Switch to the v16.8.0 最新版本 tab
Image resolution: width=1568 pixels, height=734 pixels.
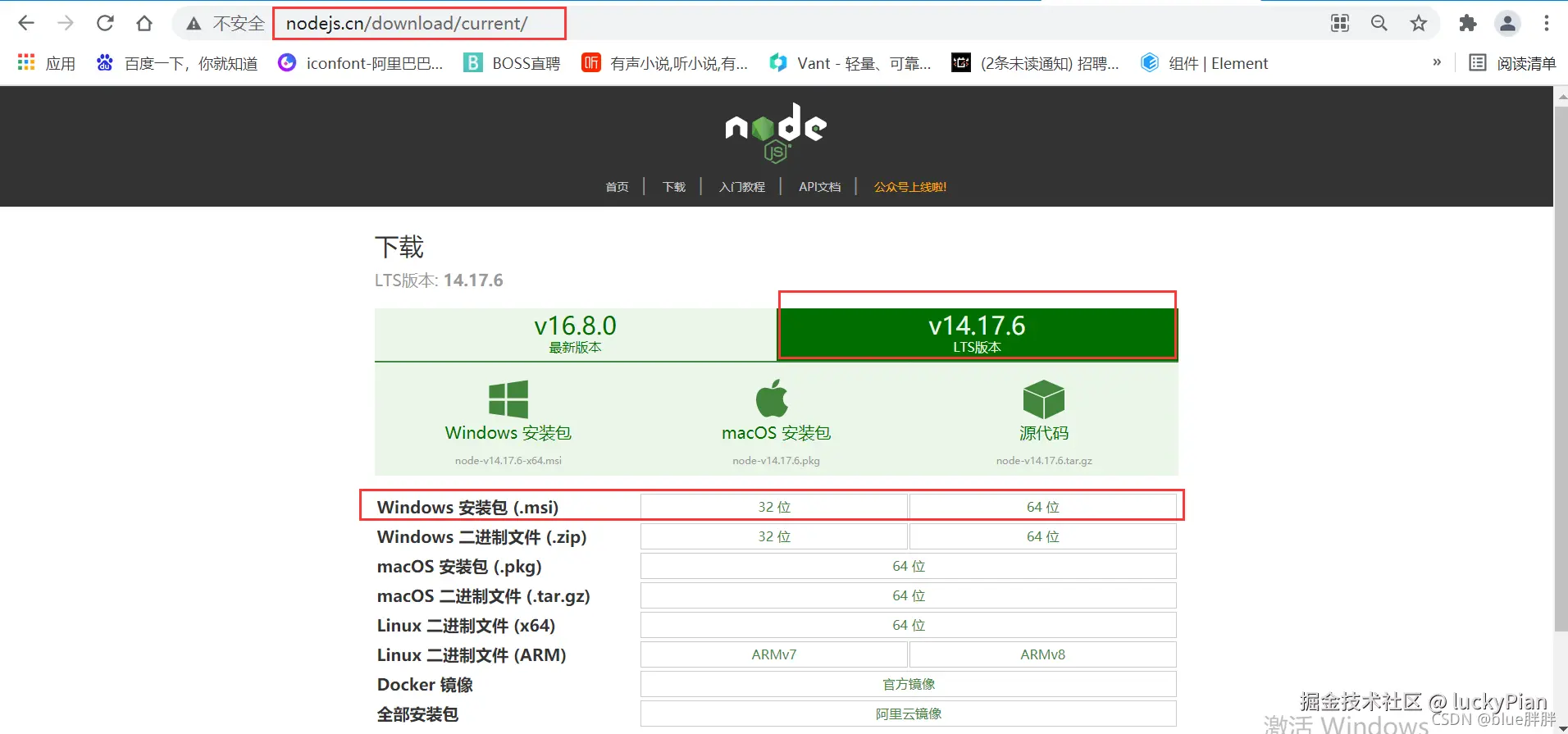click(x=576, y=335)
